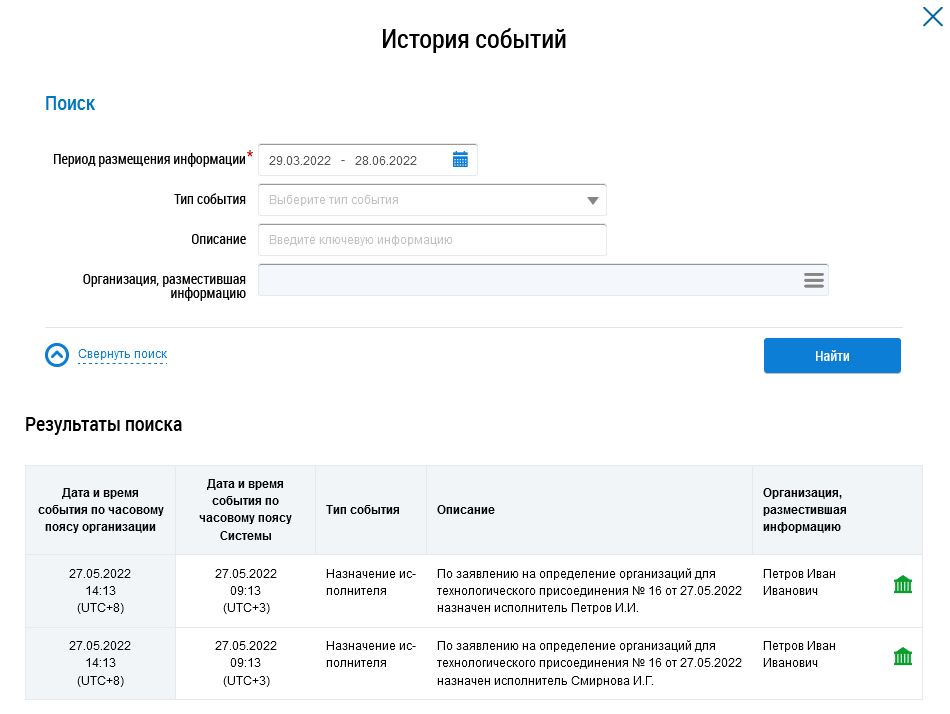Click the Описание keyword input field
The width and height of the screenshot is (950, 714).
[432, 240]
